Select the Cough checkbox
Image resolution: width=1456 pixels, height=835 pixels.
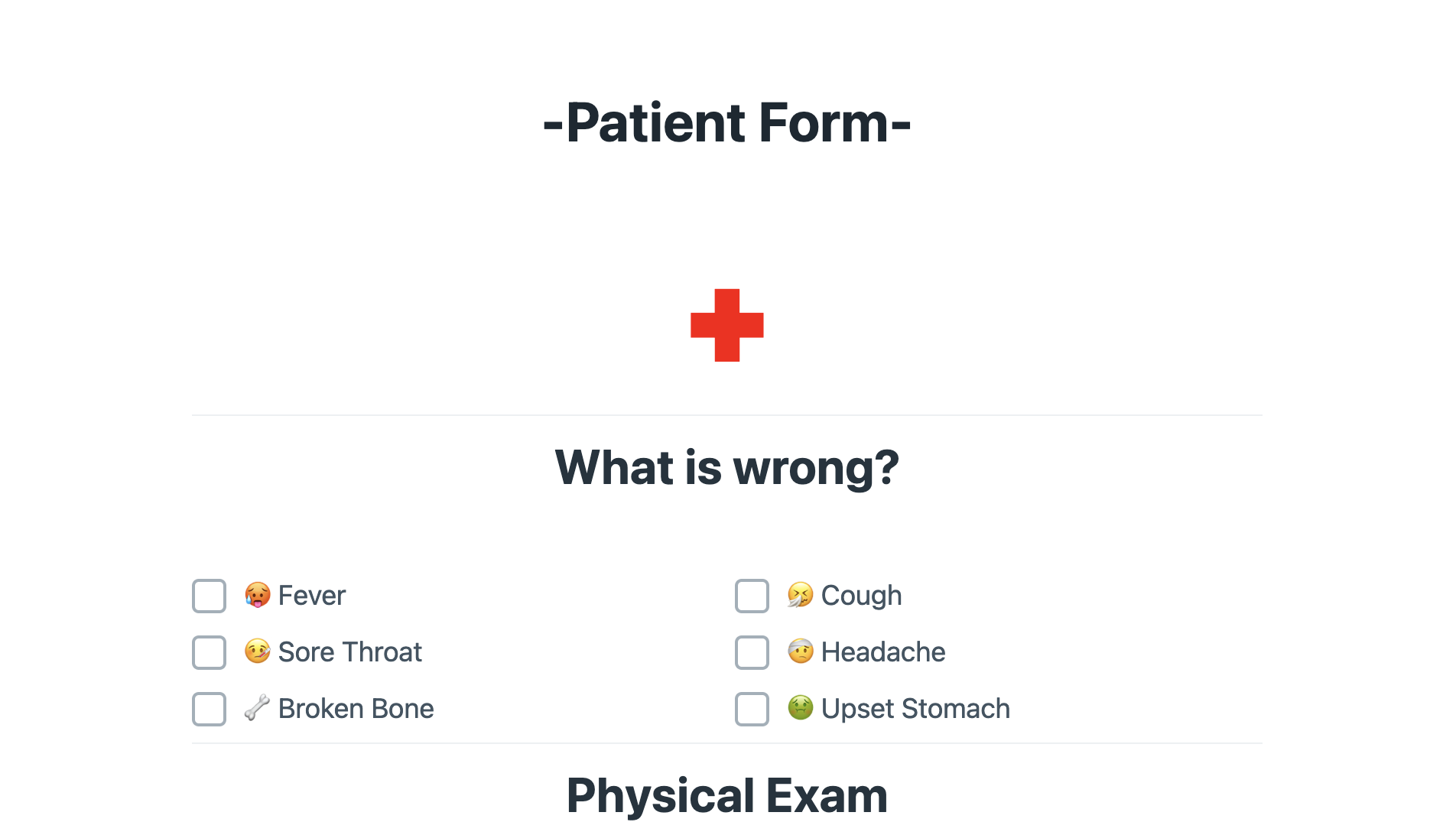[x=752, y=596]
